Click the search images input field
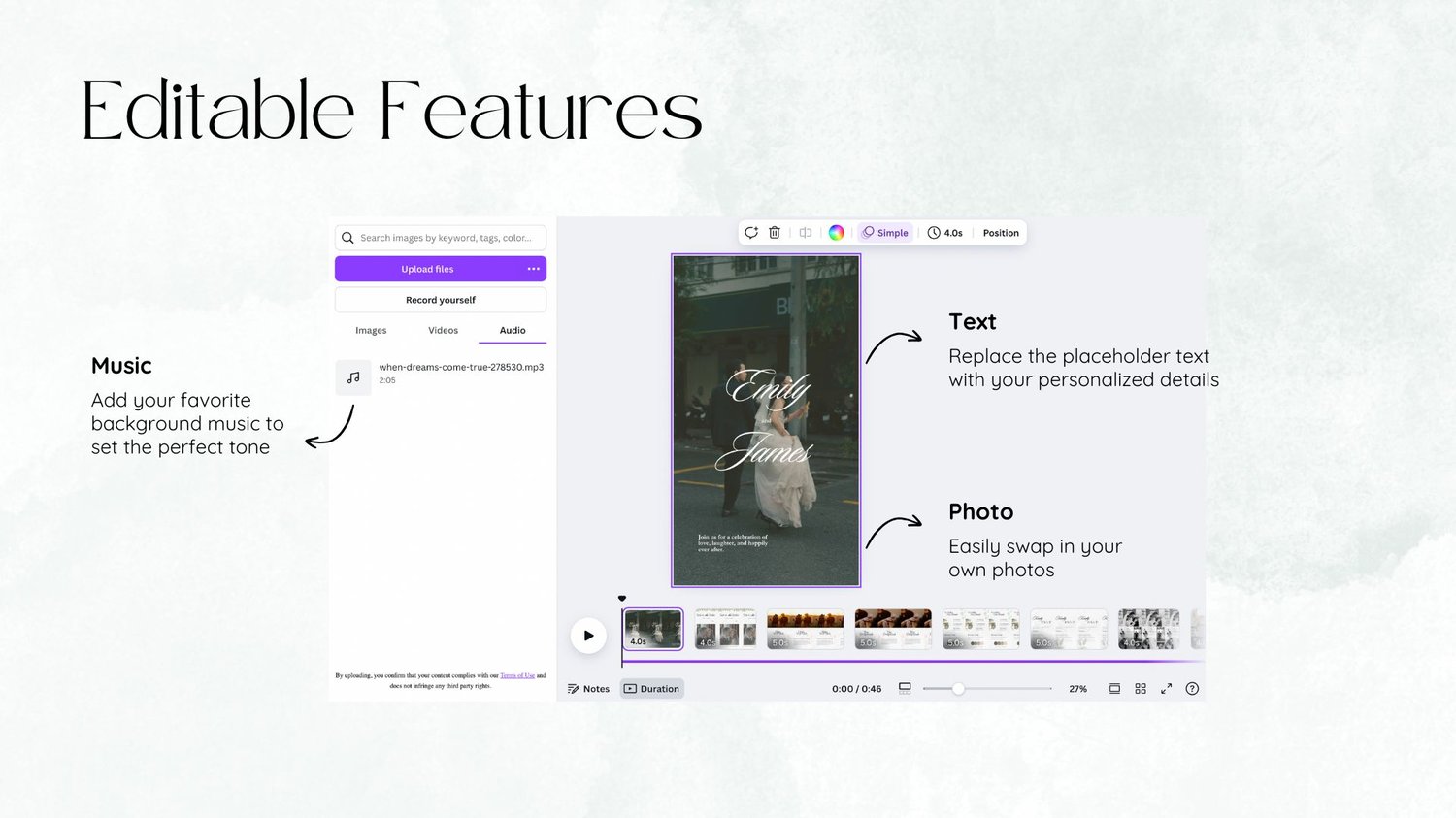This screenshot has height=818, width=1456. pos(441,238)
